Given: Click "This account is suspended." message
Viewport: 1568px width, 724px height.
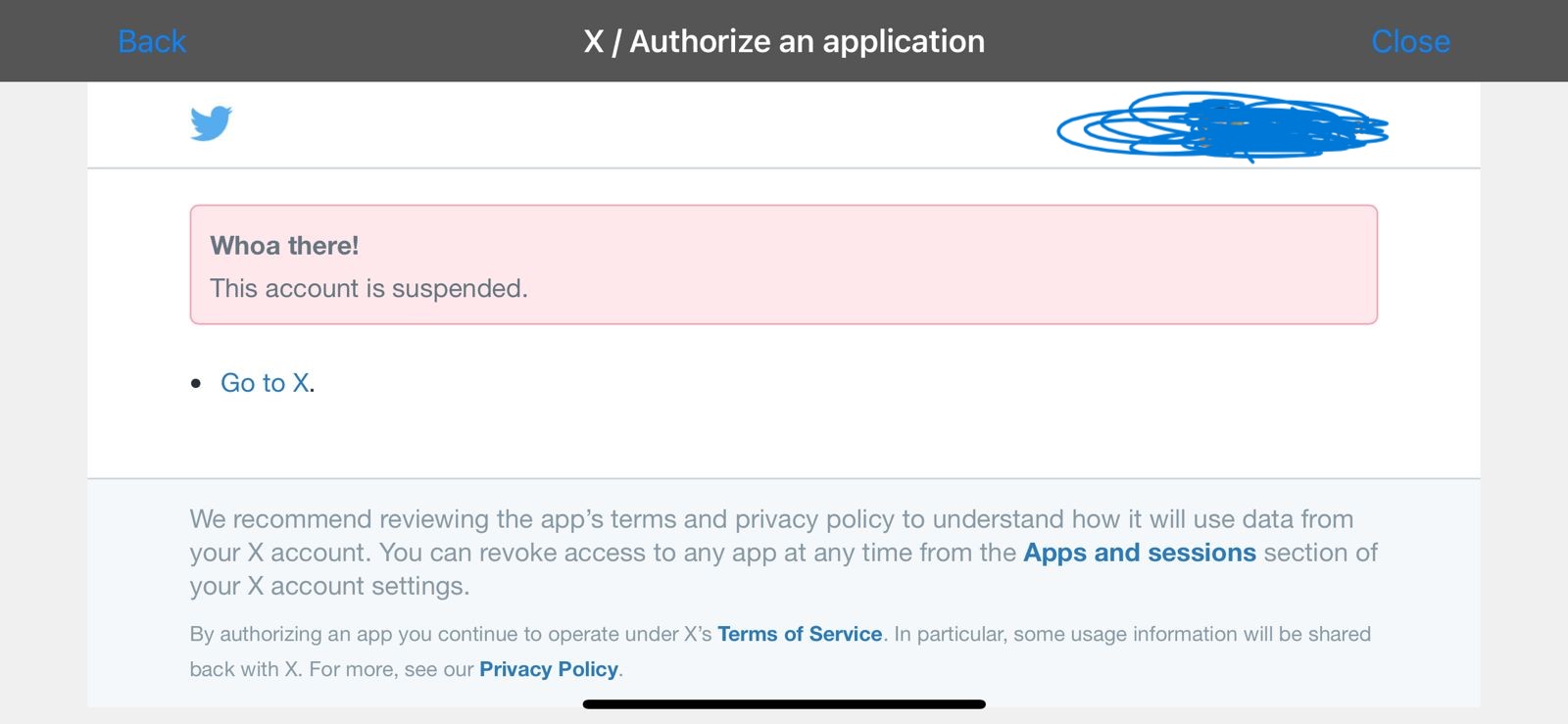Looking at the screenshot, I should tap(368, 289).
